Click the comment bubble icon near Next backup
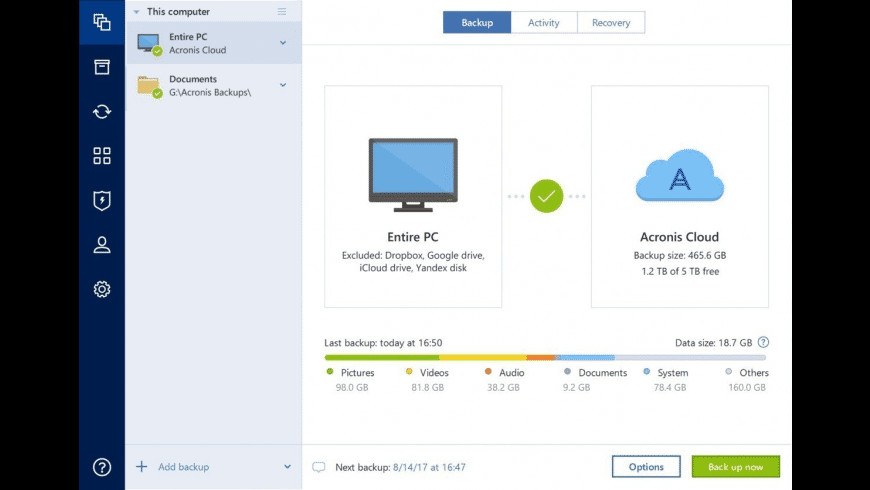 tap(318, 467)
